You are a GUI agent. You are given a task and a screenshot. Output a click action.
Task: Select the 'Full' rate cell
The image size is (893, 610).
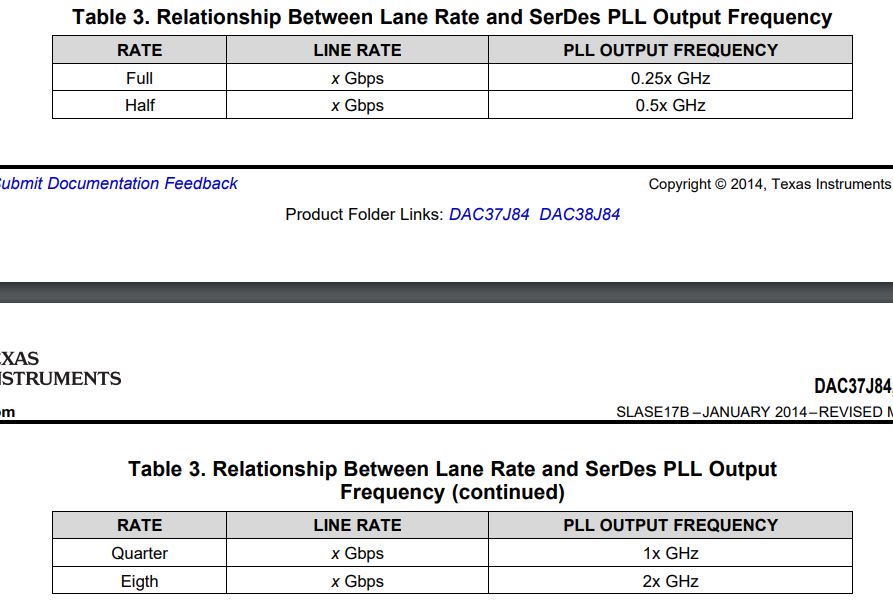pyautogui.click(x=139, y=78)
